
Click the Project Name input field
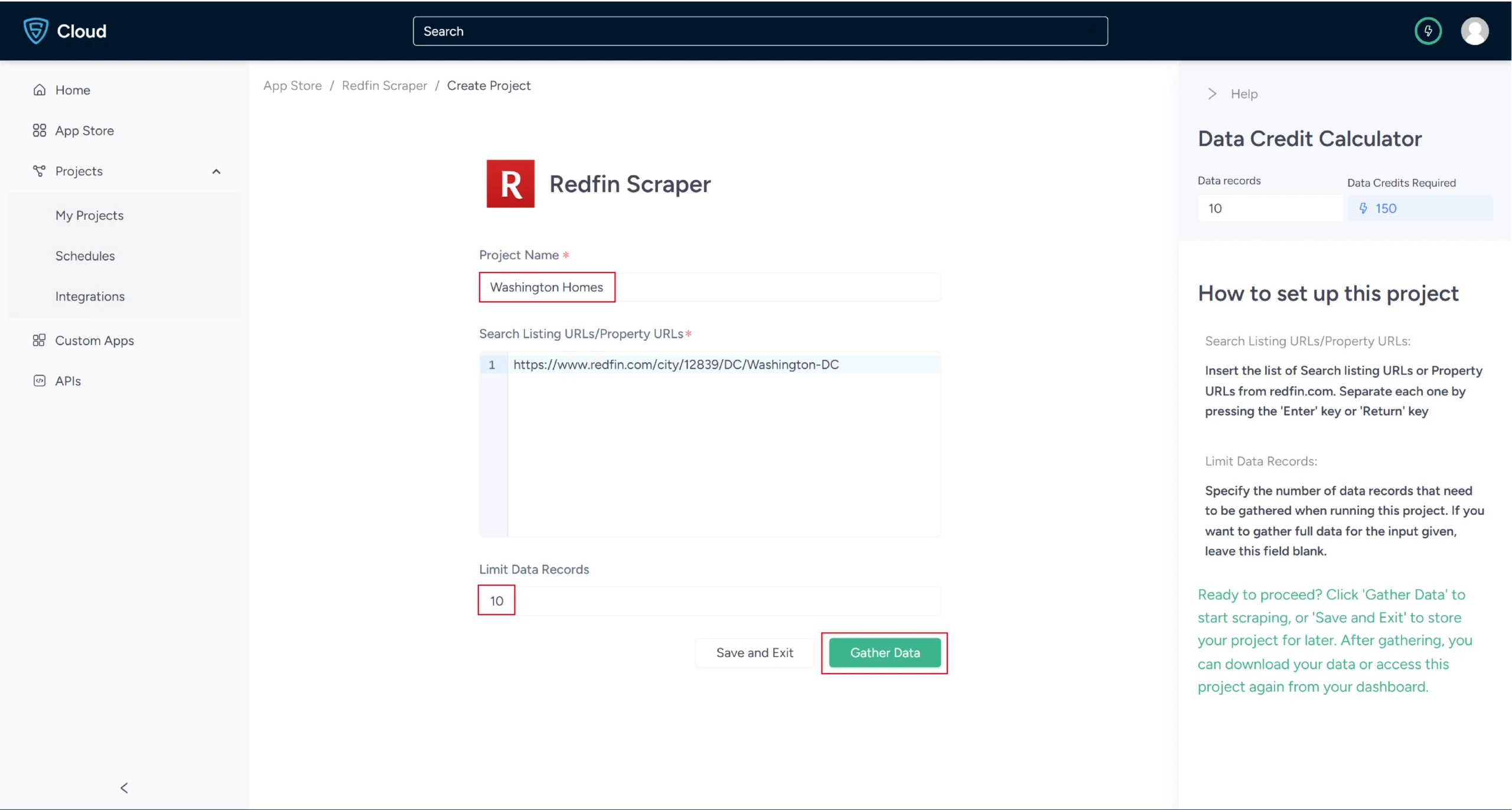pyautogui.click(x=710, y=287)
